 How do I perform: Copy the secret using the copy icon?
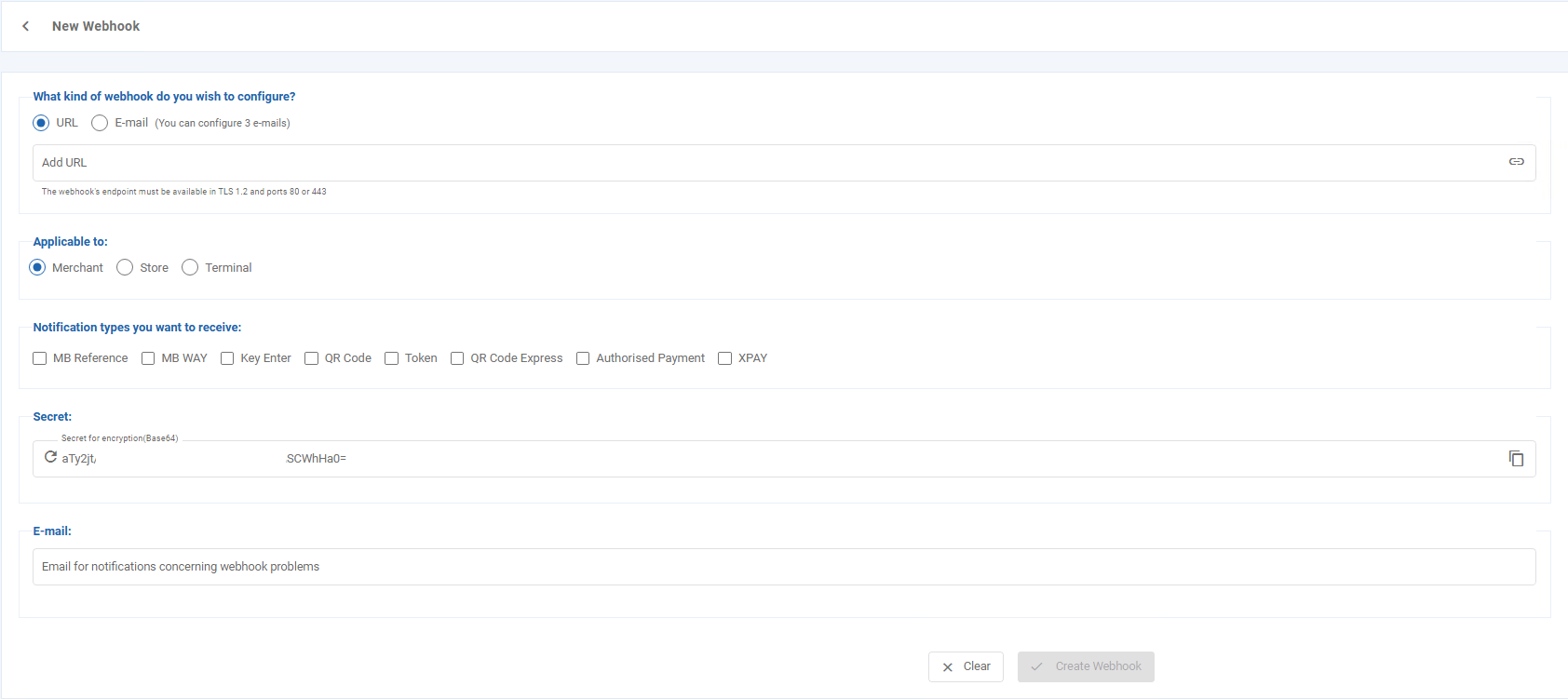tap(1516, 459)
